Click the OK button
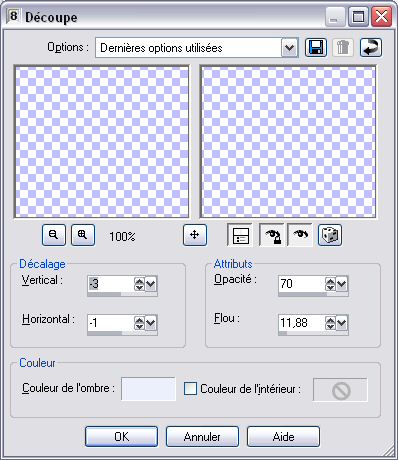The height and width of the screenshot is (460, 398). tap(121, 437)
